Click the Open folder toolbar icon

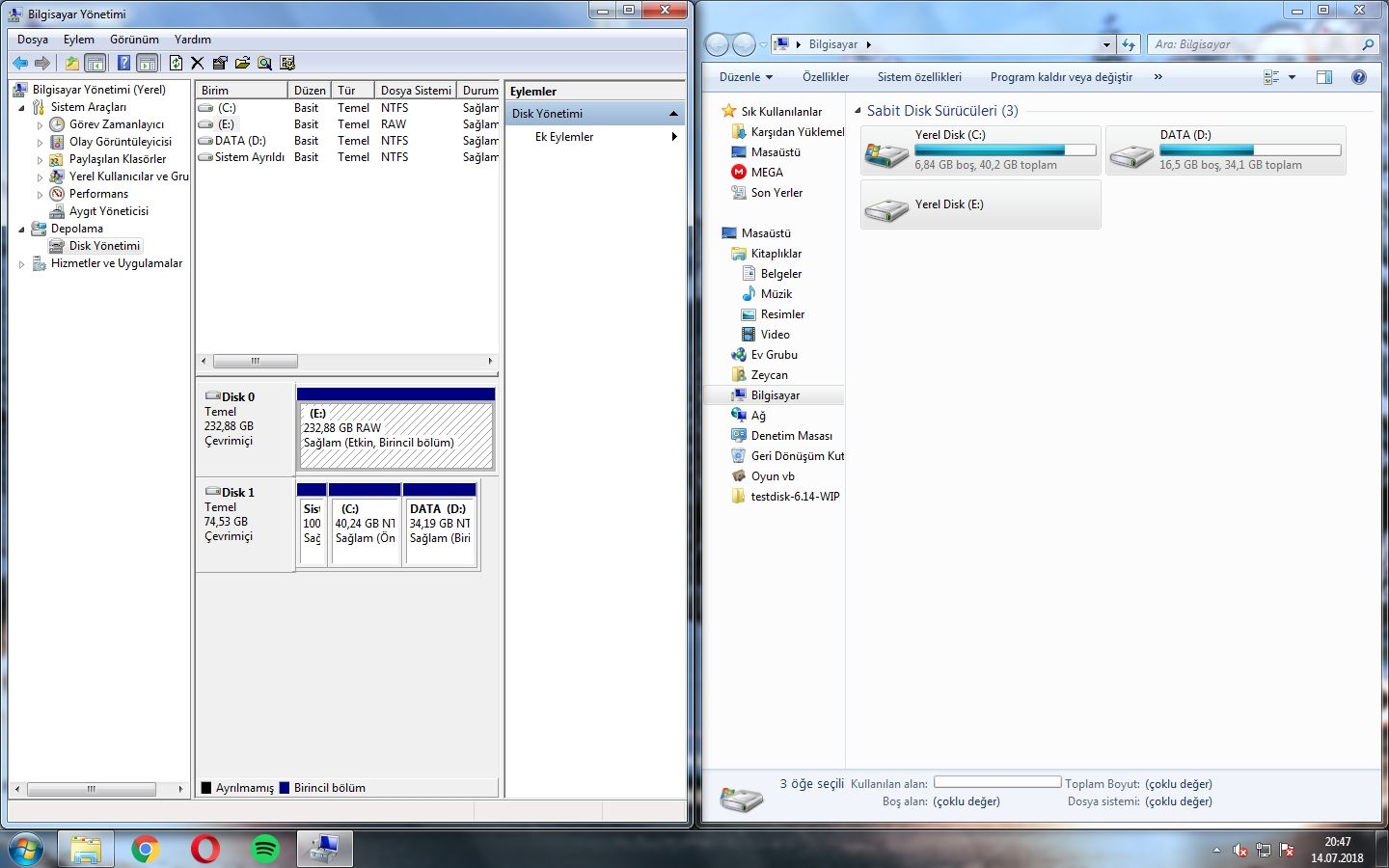pos(242,63)
